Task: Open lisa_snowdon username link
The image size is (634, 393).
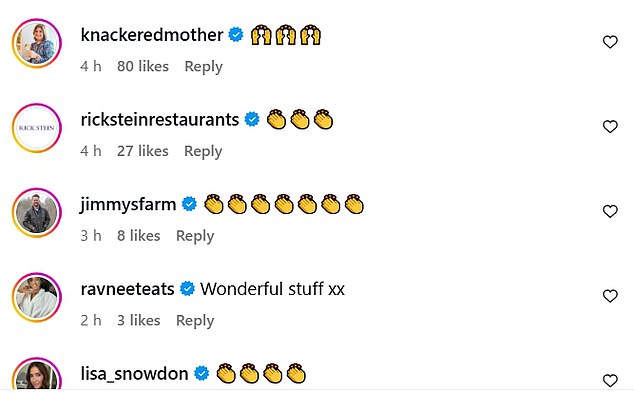Action: pos(134,374)
